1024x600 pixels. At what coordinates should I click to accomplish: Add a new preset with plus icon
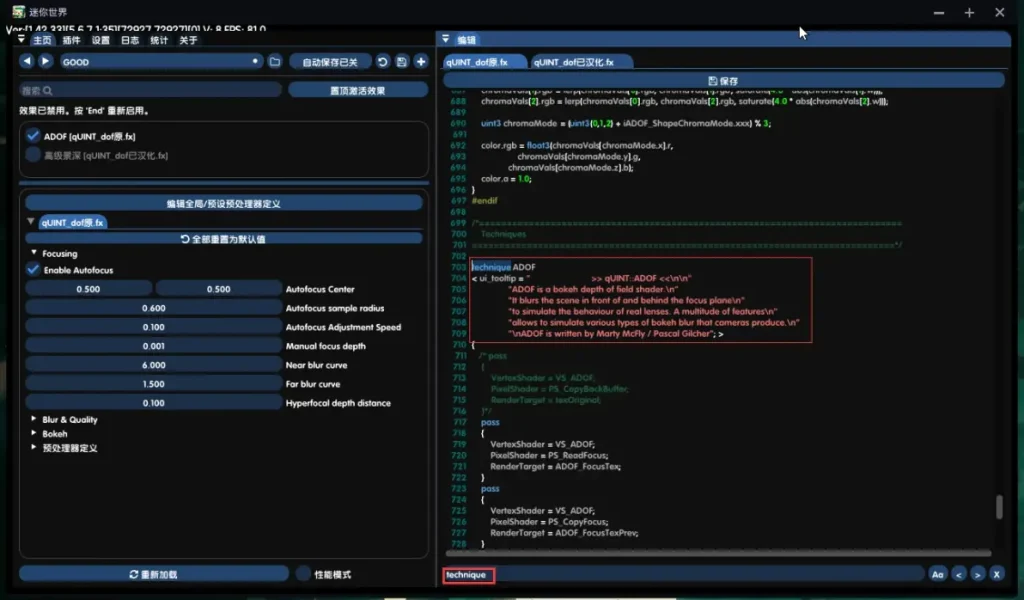tap(421, 62)
